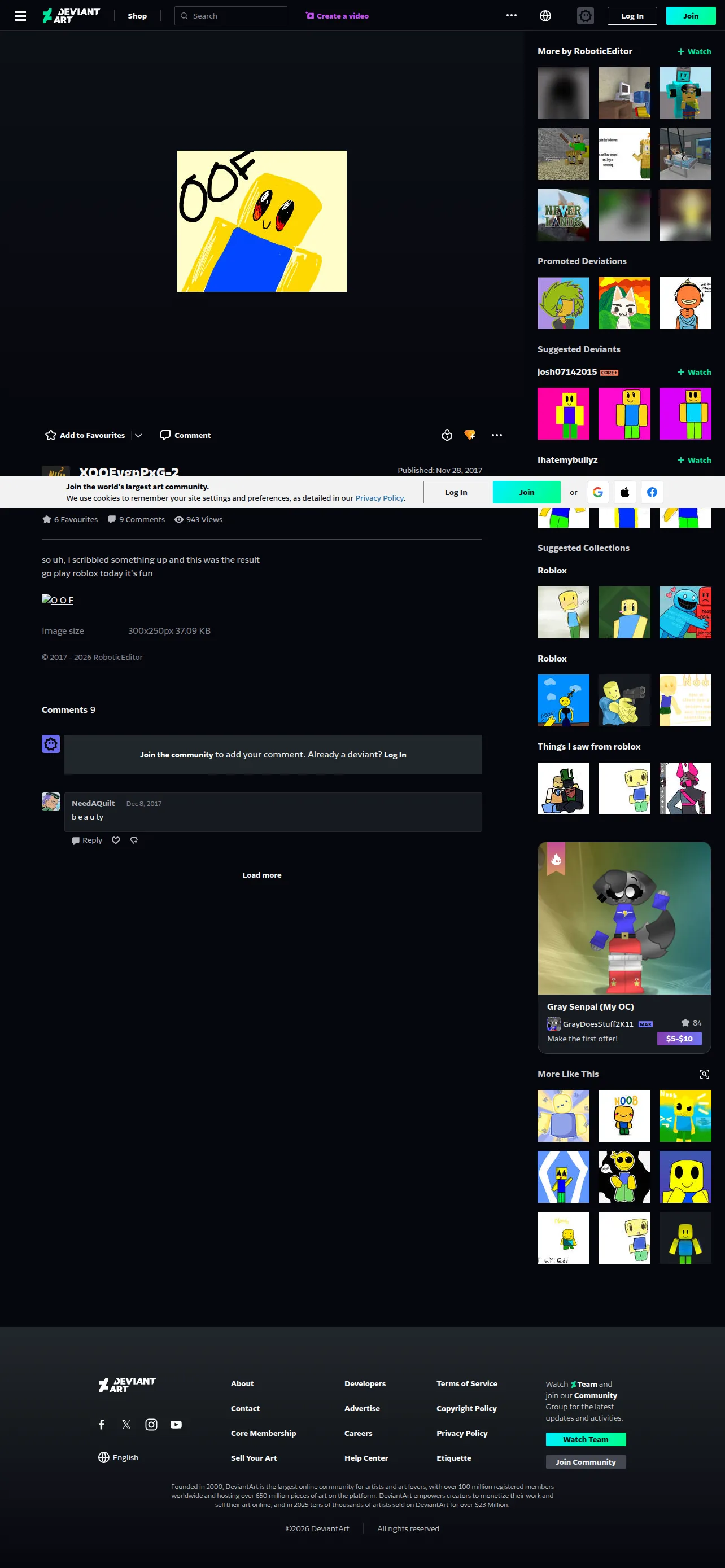Click the $5-$10 offer button
This screenshot has width=725, height=1568.
point(679,1039)
